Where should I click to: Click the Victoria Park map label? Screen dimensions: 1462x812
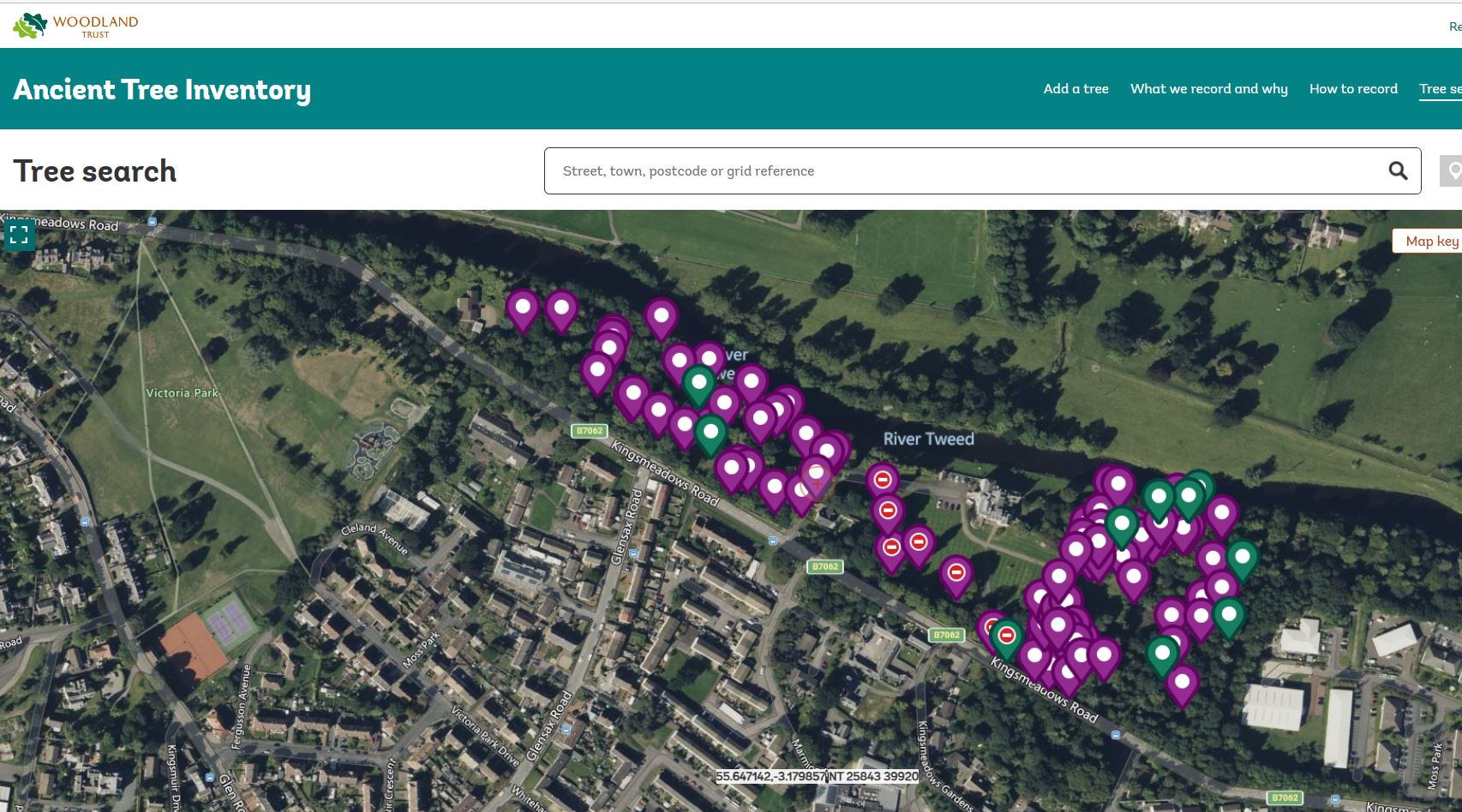tap(182, 393)
